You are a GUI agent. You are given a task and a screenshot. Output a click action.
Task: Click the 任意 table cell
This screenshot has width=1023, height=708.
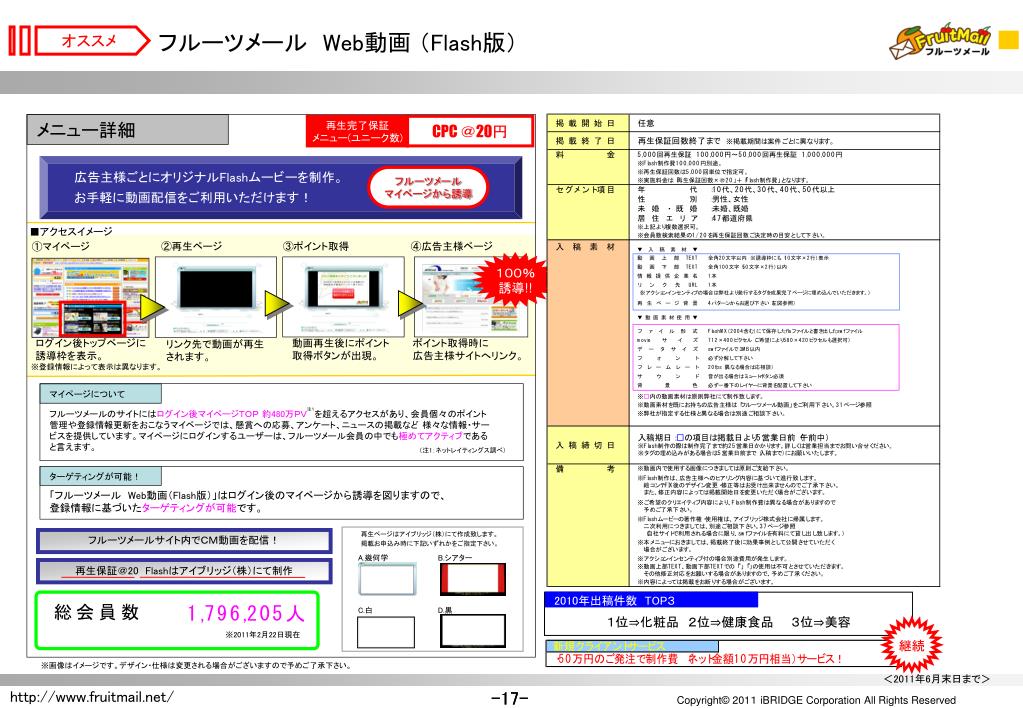[x=646, y=123]
